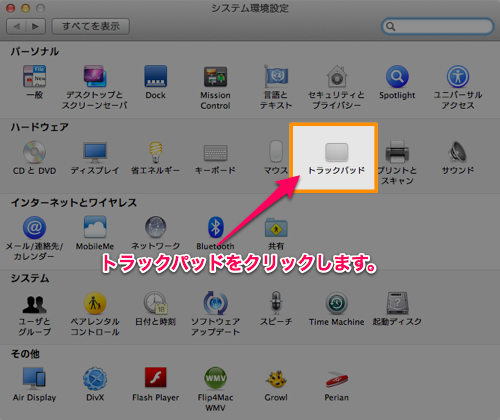Open the Perian preference pane

pos(336,379)
